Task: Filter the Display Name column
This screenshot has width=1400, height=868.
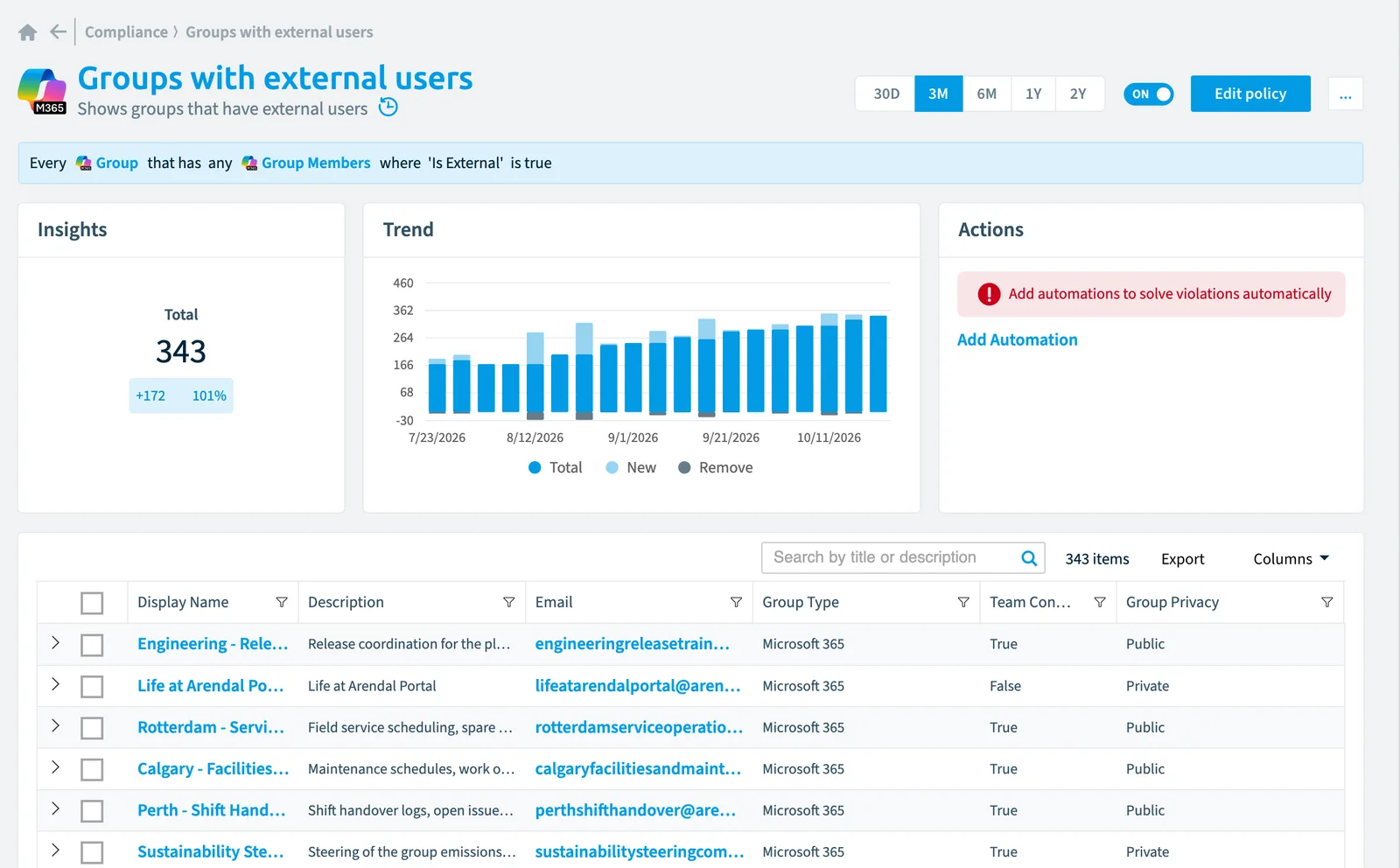Action: point(282,602)
